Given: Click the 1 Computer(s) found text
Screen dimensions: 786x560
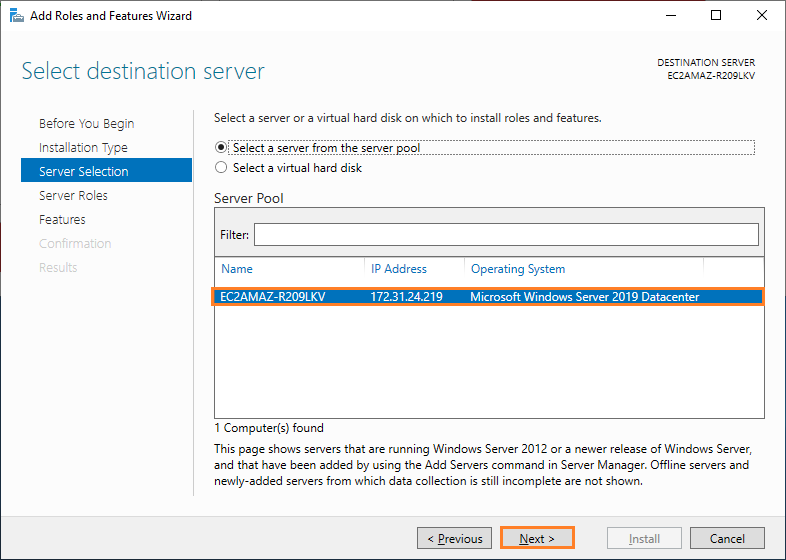Looking at the screenshot, I should (269, 428).
